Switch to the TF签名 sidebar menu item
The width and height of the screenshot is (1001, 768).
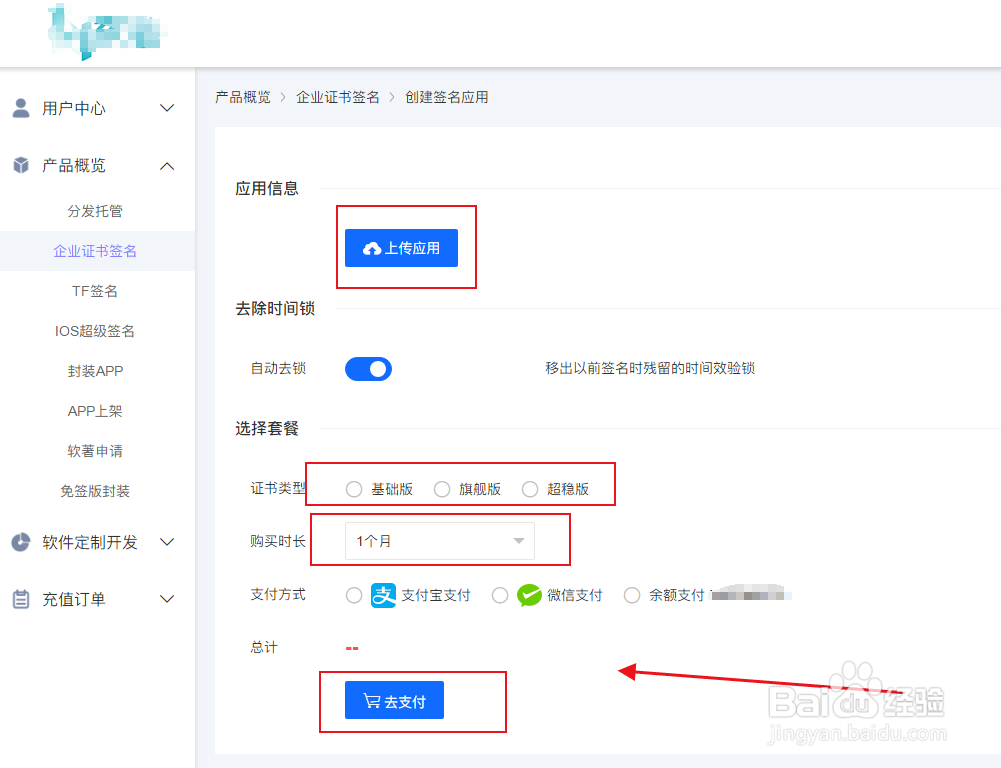pos(95,290)
